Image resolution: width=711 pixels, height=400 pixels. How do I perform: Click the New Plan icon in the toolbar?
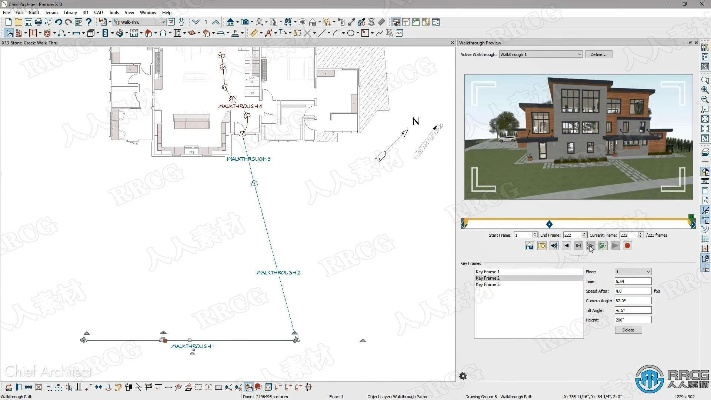[x=6, y=21]
